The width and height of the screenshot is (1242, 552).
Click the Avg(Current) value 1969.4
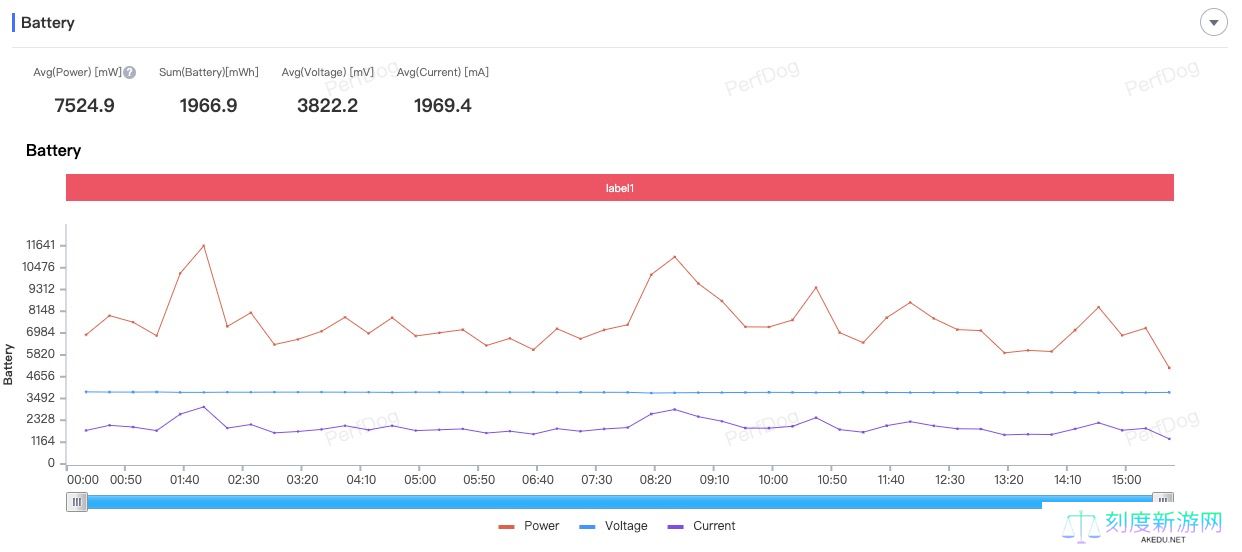pyautogui.click(x=442, y=106)
